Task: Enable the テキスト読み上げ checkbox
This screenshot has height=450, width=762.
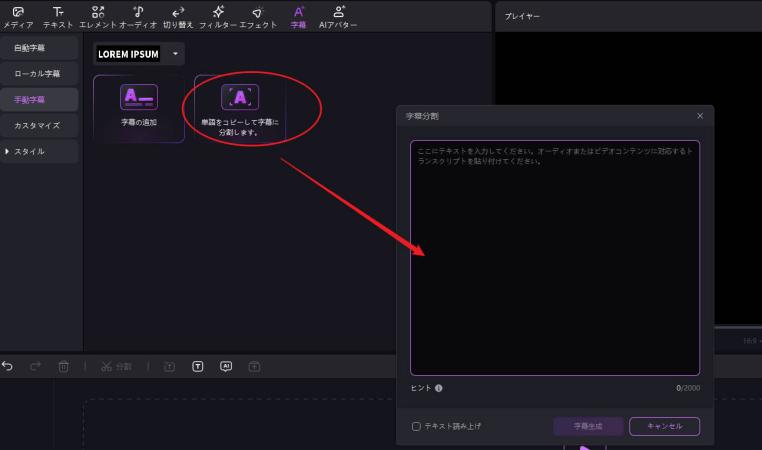Action: coord(416,426)
